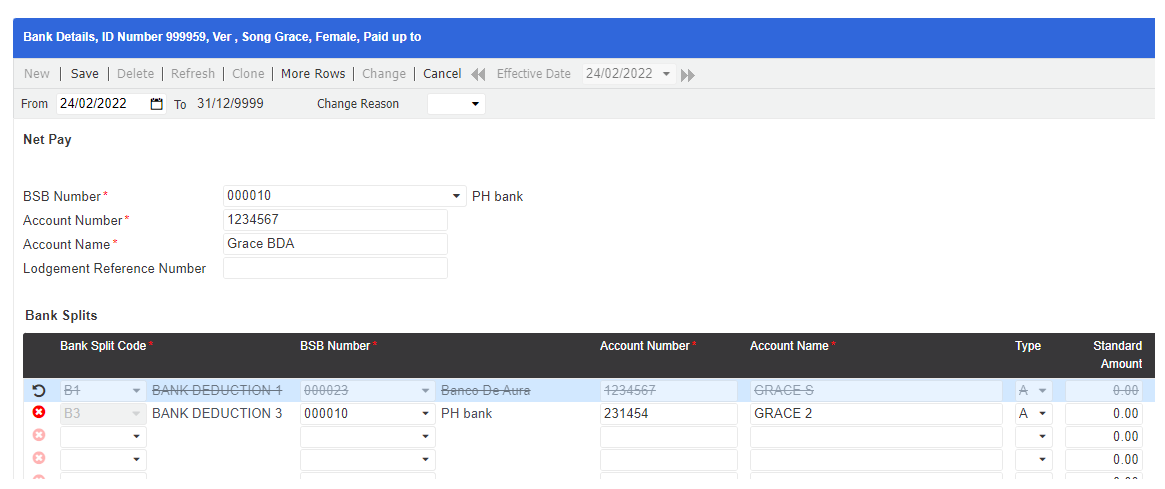Click More Rows in the toolbar
Viewport: 1165px width, 489px height.
point(313,74)
